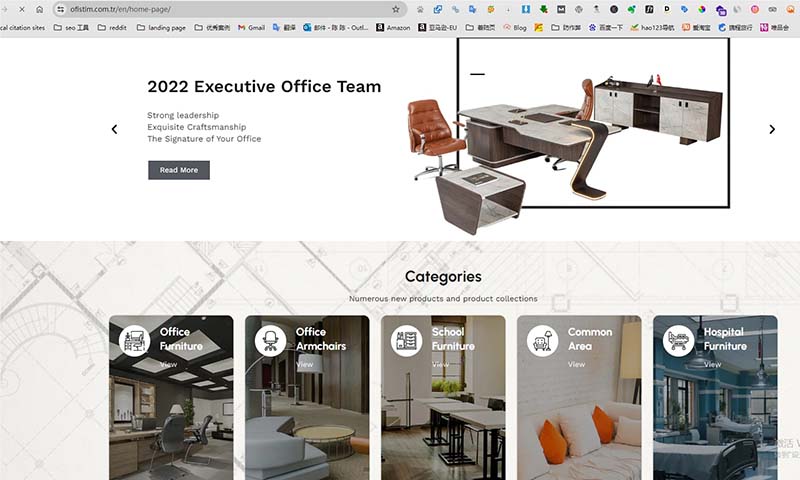Click the Office Armchairs chair icon
The height and width of the screenshot is (480, 800).
tap(270, 341)
